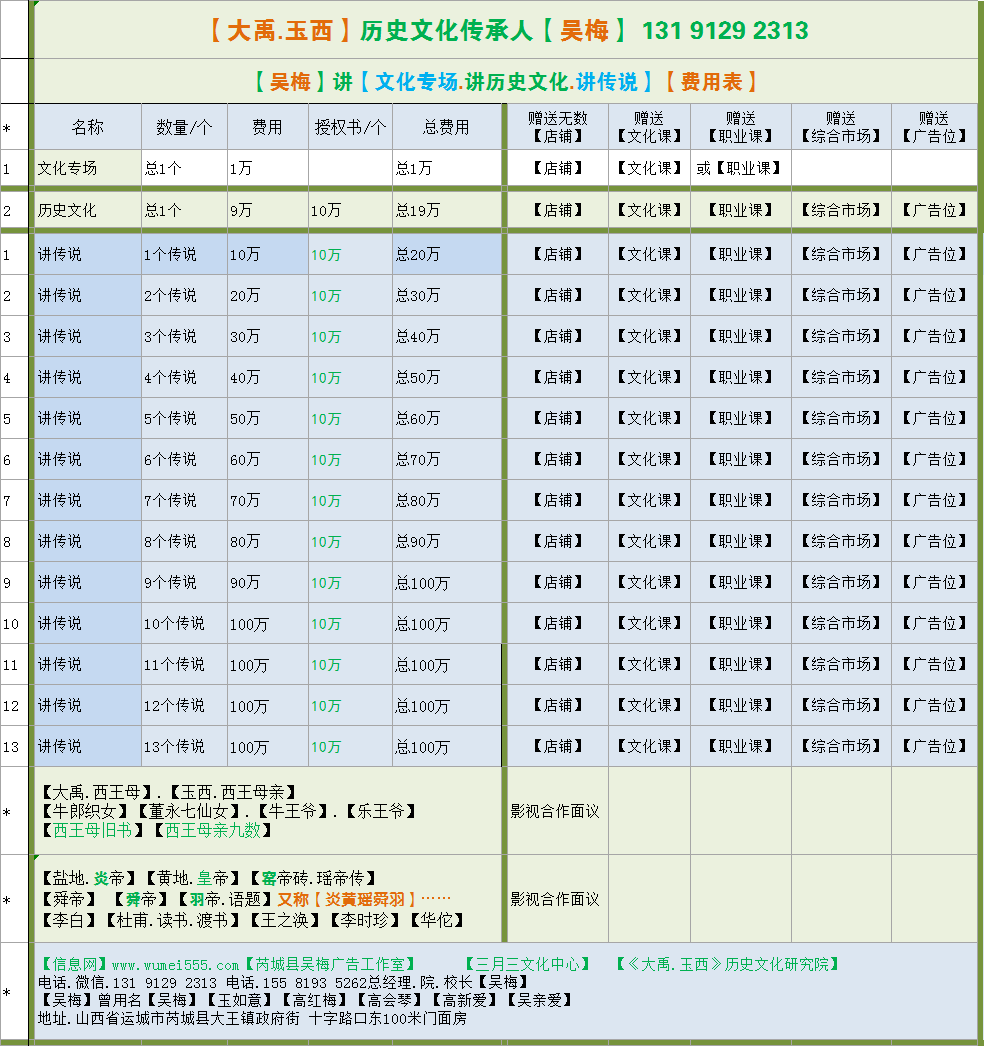
Task: Click the 13个传说 quantity cell
Action: [184, 747]
